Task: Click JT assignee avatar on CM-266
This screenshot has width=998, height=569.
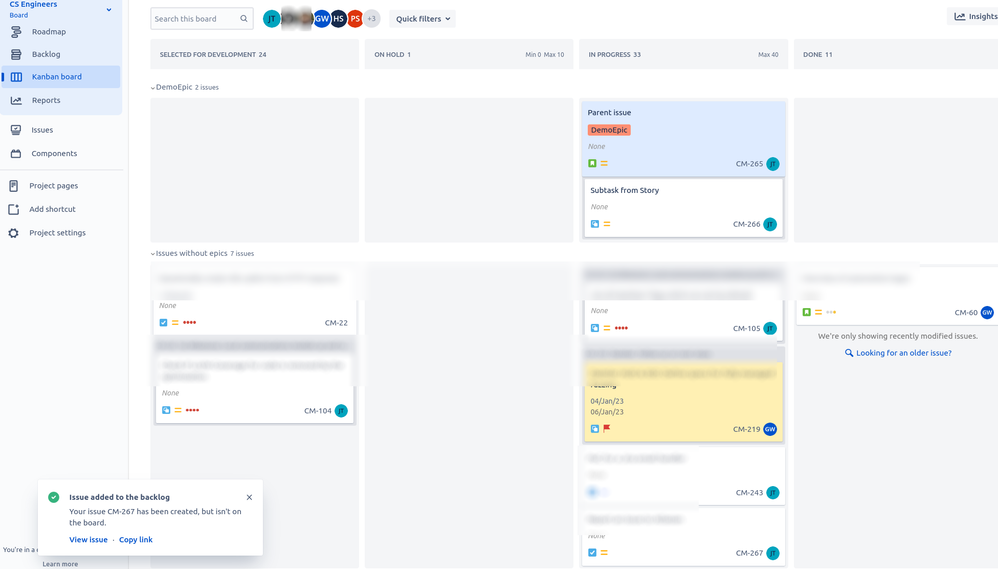Action: click(x=770, y=224)
